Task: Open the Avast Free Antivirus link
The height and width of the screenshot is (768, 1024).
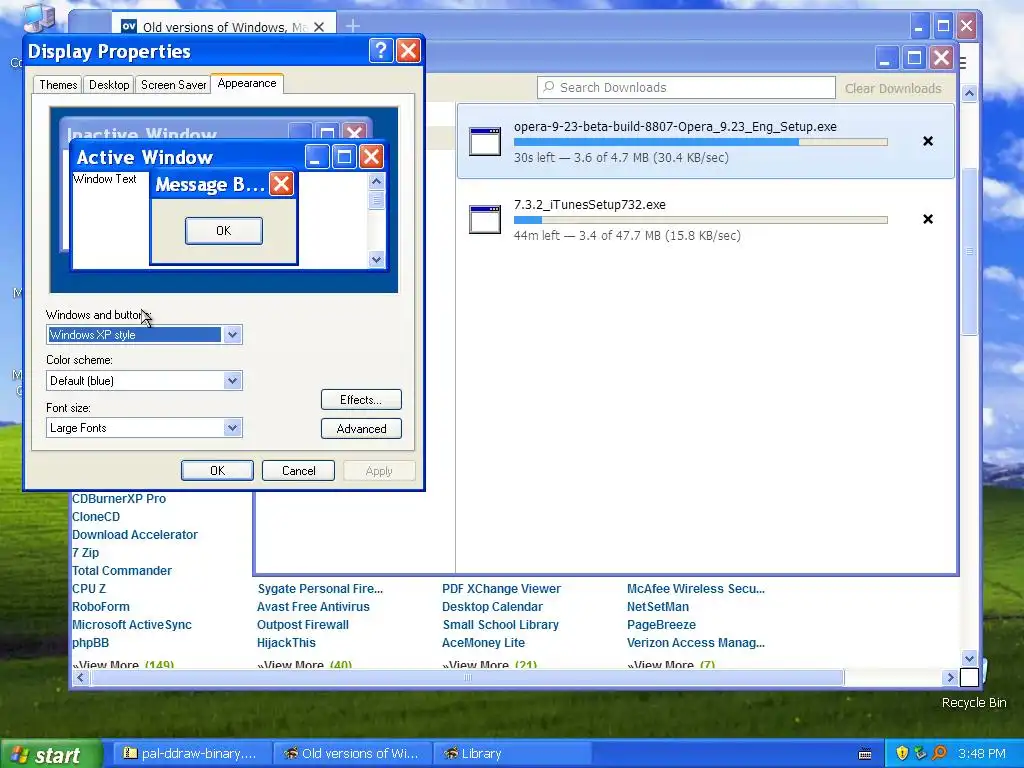Action: click(x=313, y=607)
